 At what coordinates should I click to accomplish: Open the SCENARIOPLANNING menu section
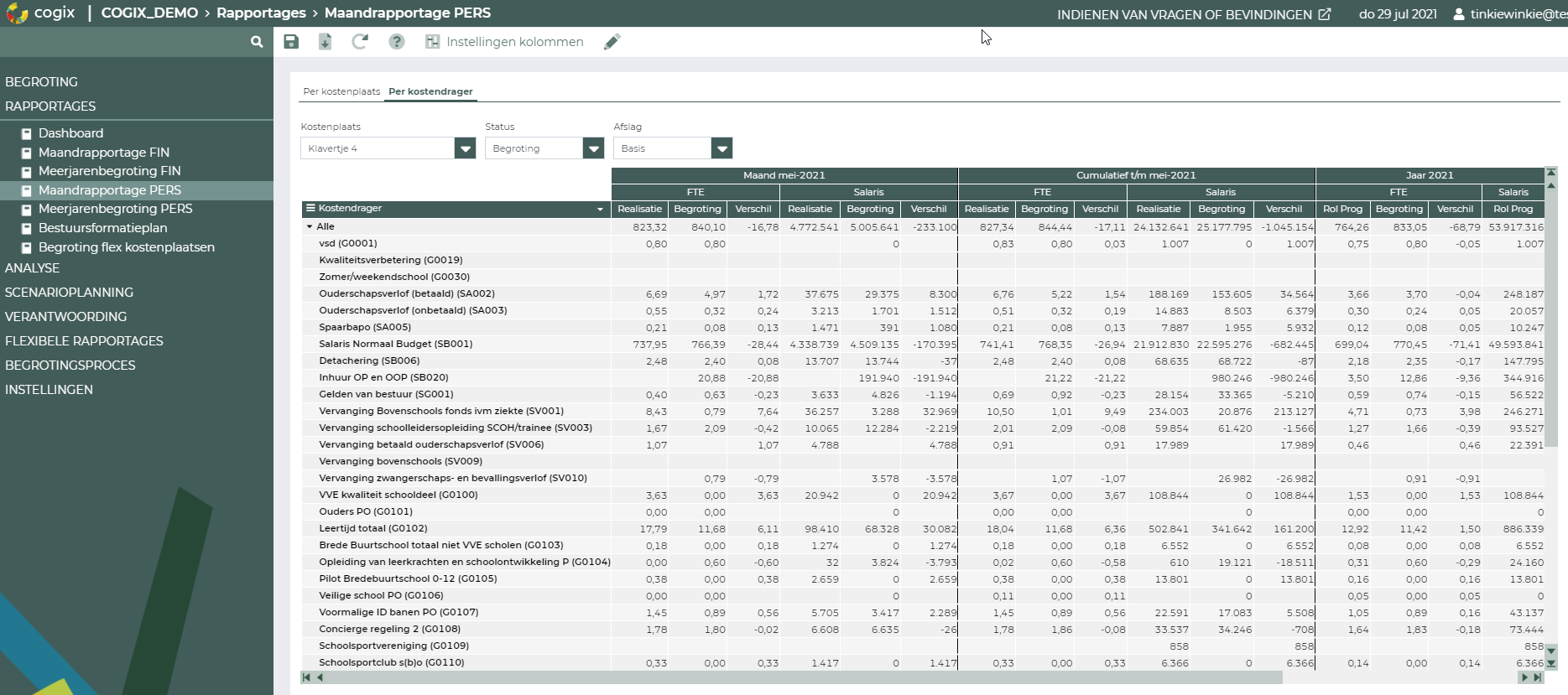pos(69,293)
